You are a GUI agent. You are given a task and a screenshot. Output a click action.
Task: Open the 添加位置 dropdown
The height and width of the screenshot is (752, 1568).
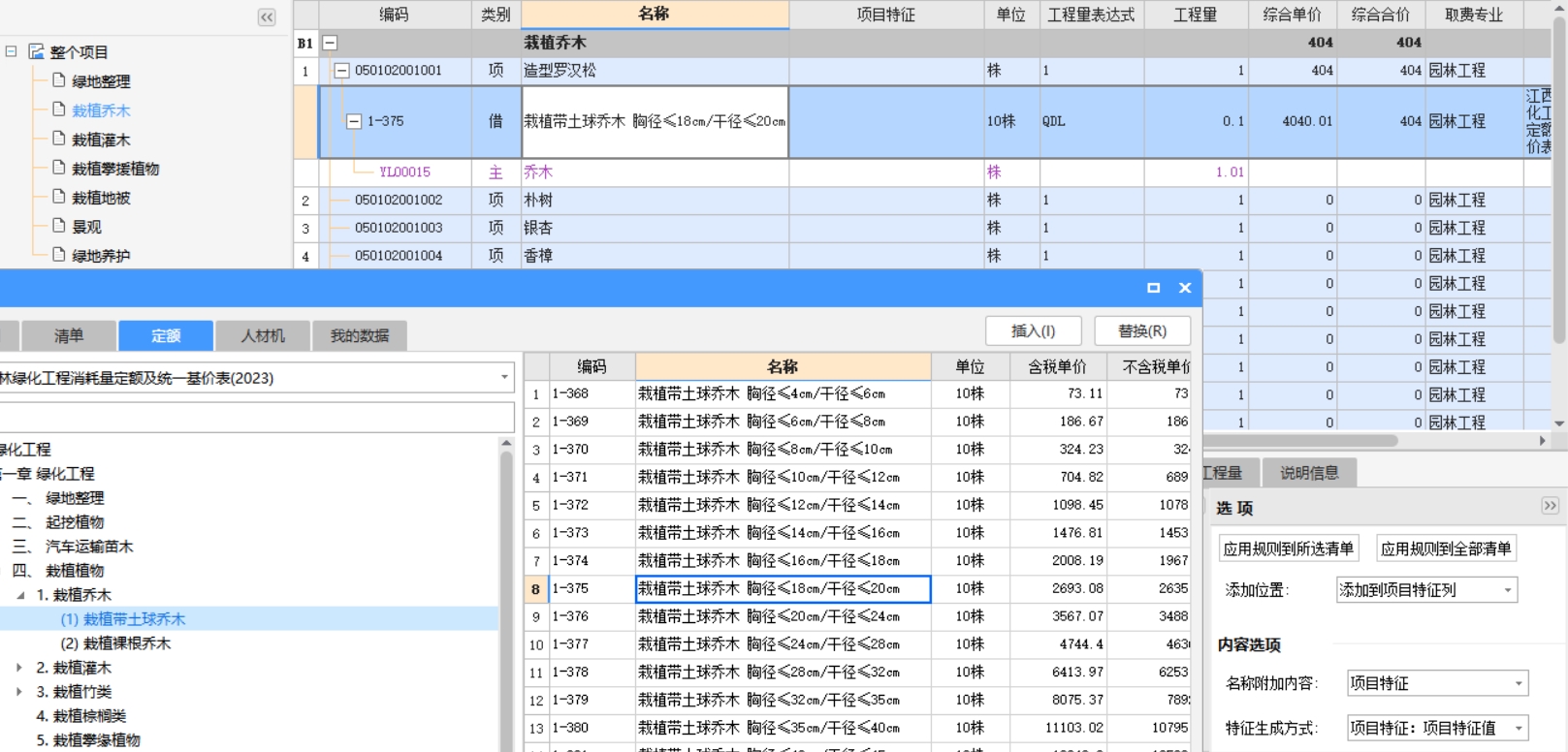(1507, 590)
